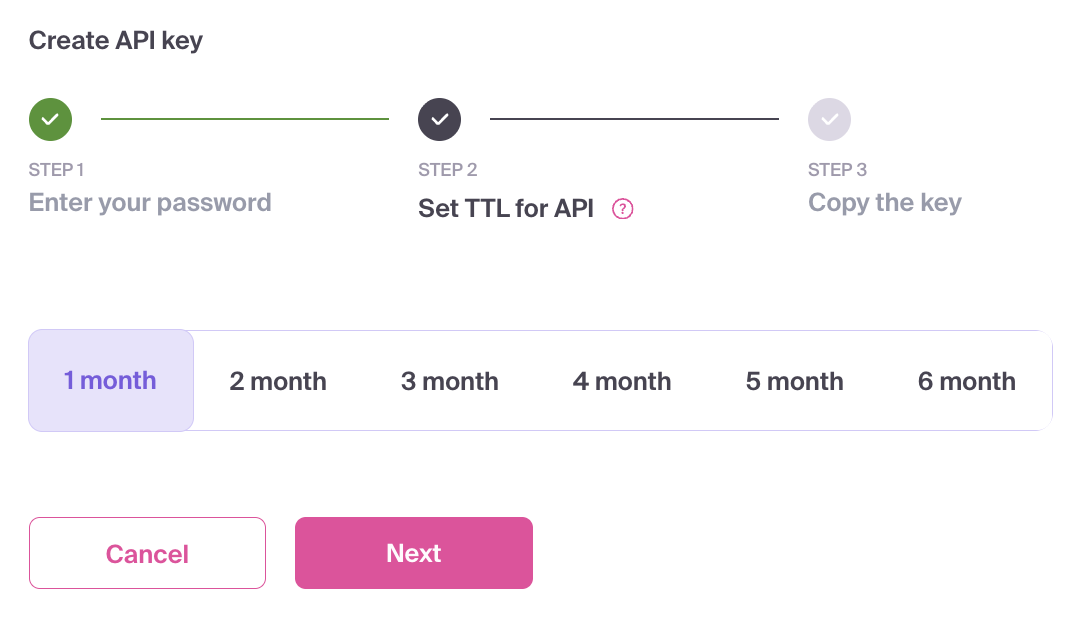Set the TTL to 3 month
1066x622 pixels.
(450, 381)
